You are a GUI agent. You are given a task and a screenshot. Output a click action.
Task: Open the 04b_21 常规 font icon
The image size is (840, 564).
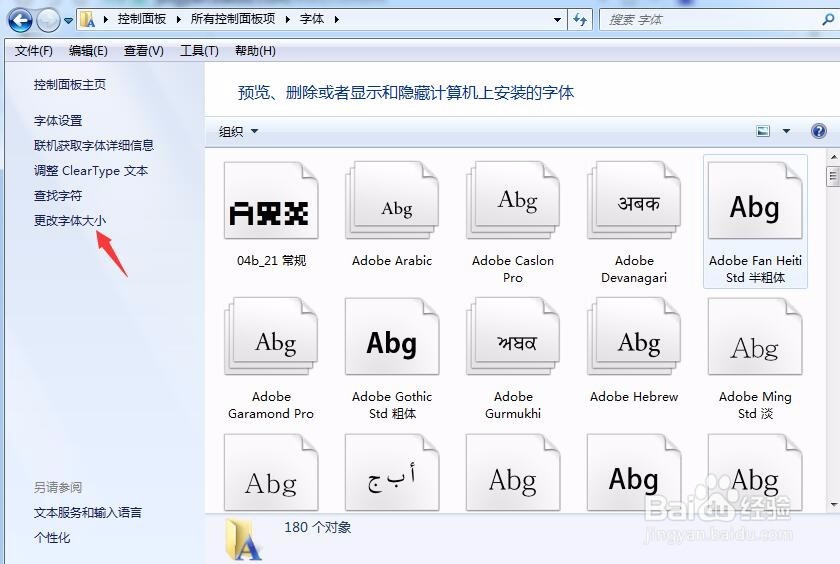tap(271, 201)
